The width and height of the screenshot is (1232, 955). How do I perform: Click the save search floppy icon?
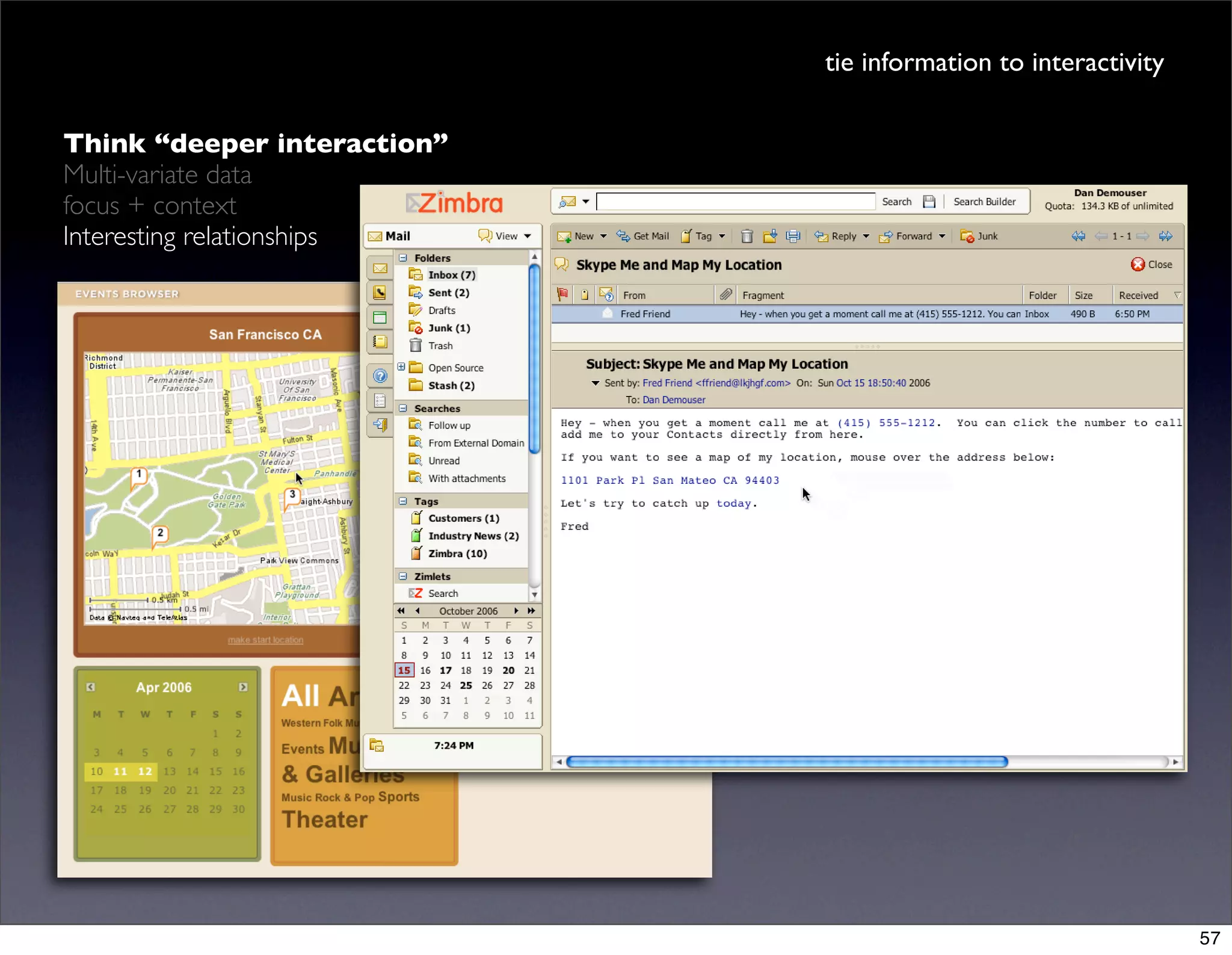(x=929, y=202)
